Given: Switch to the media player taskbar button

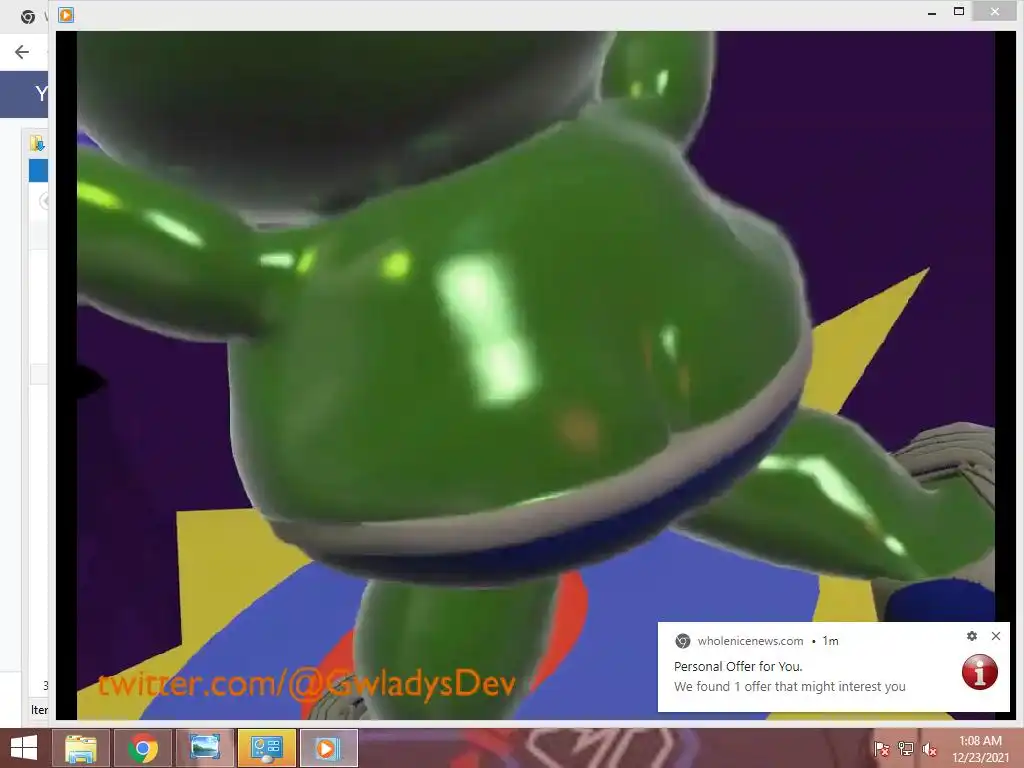Looking at the screenshot, I should (x=328, y=748).
